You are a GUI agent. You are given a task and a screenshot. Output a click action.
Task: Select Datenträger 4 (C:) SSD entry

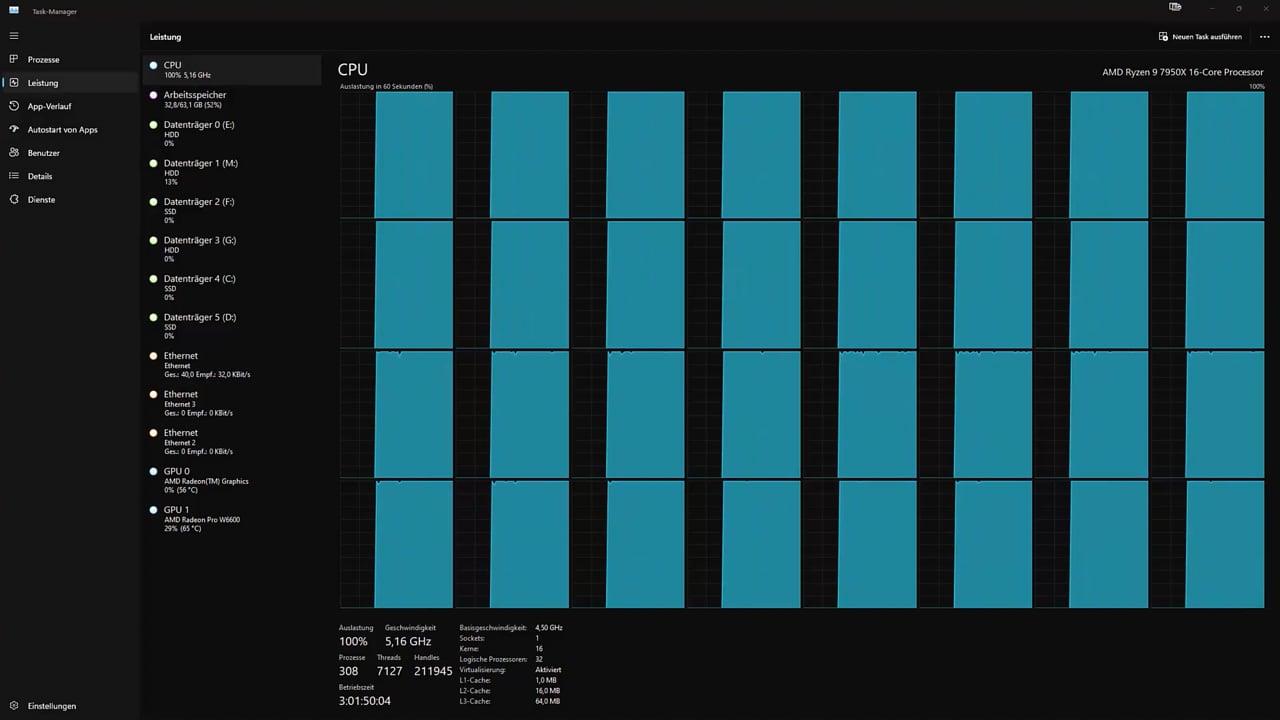[x=232, y=288]
